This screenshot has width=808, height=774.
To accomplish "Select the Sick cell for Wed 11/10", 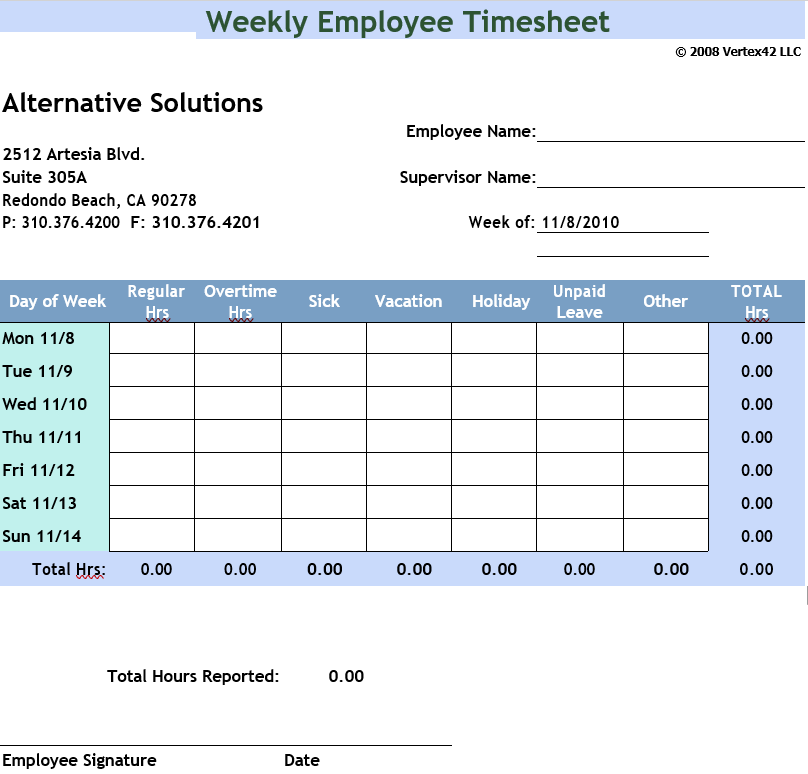I will tap(323, 404).
